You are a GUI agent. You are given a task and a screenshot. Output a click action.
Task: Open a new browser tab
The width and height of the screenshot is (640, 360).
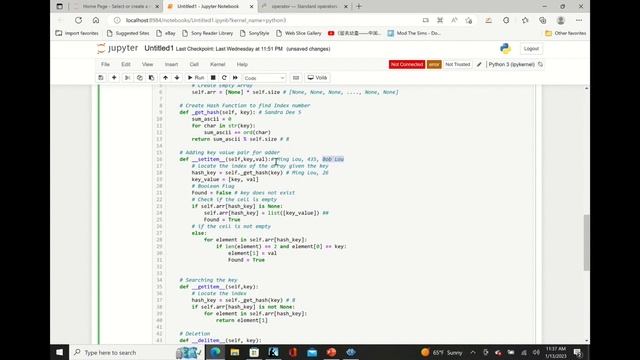pyautogui.click(x=359, y=7)
